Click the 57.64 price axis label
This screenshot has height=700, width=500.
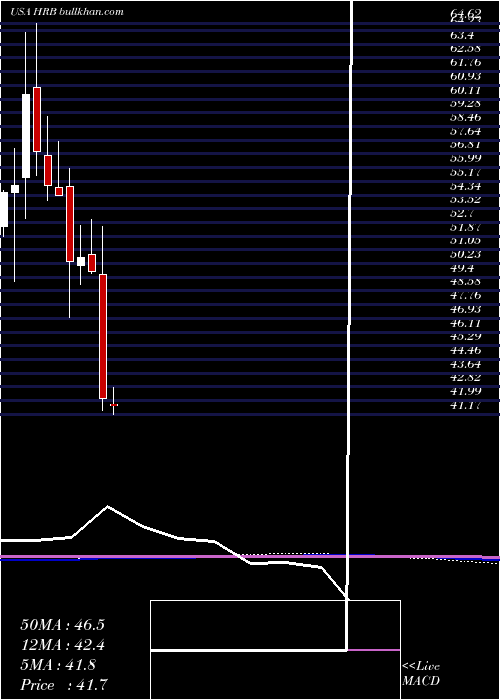click(465, 131)
